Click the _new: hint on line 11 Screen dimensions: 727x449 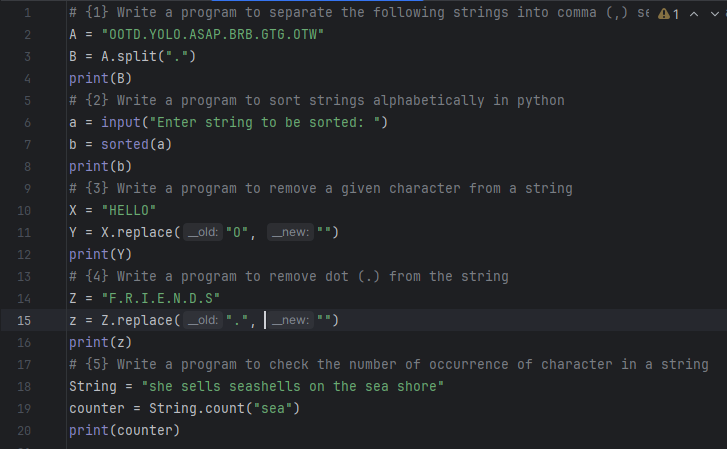coord(290,232)
